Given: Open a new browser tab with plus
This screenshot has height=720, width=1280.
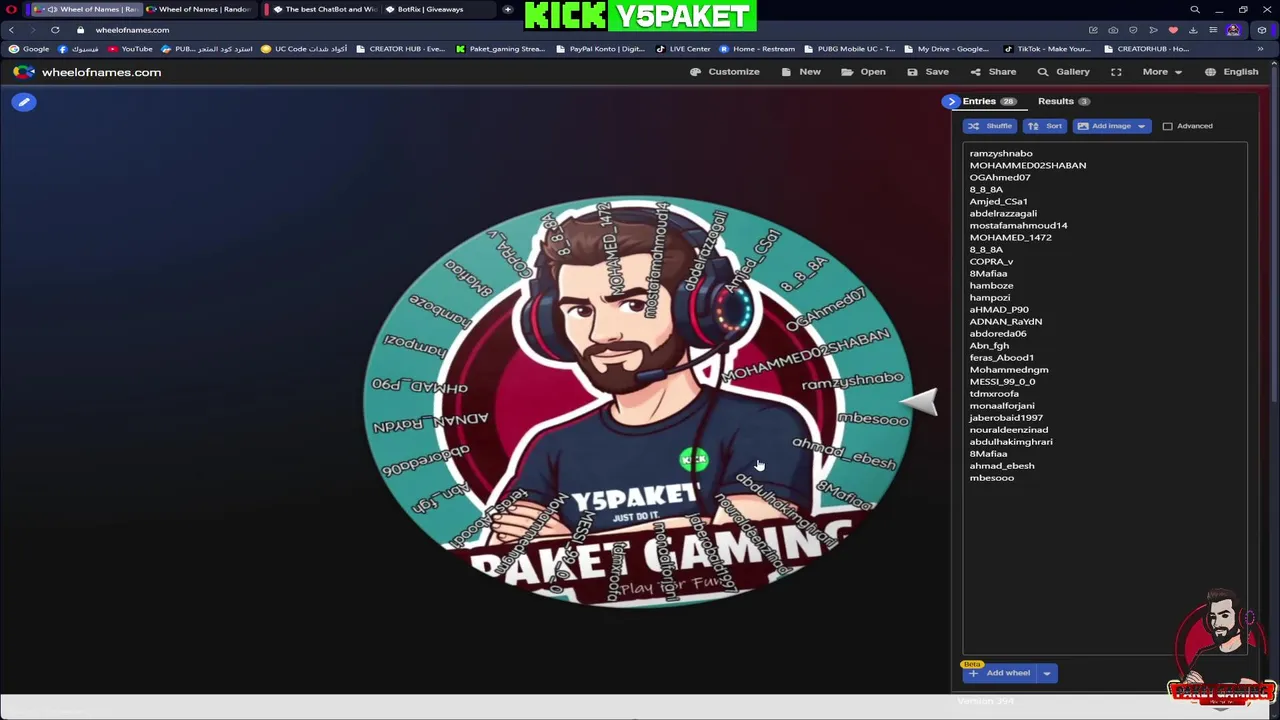Looking at the screenshot, I should (x=508, y=9).
